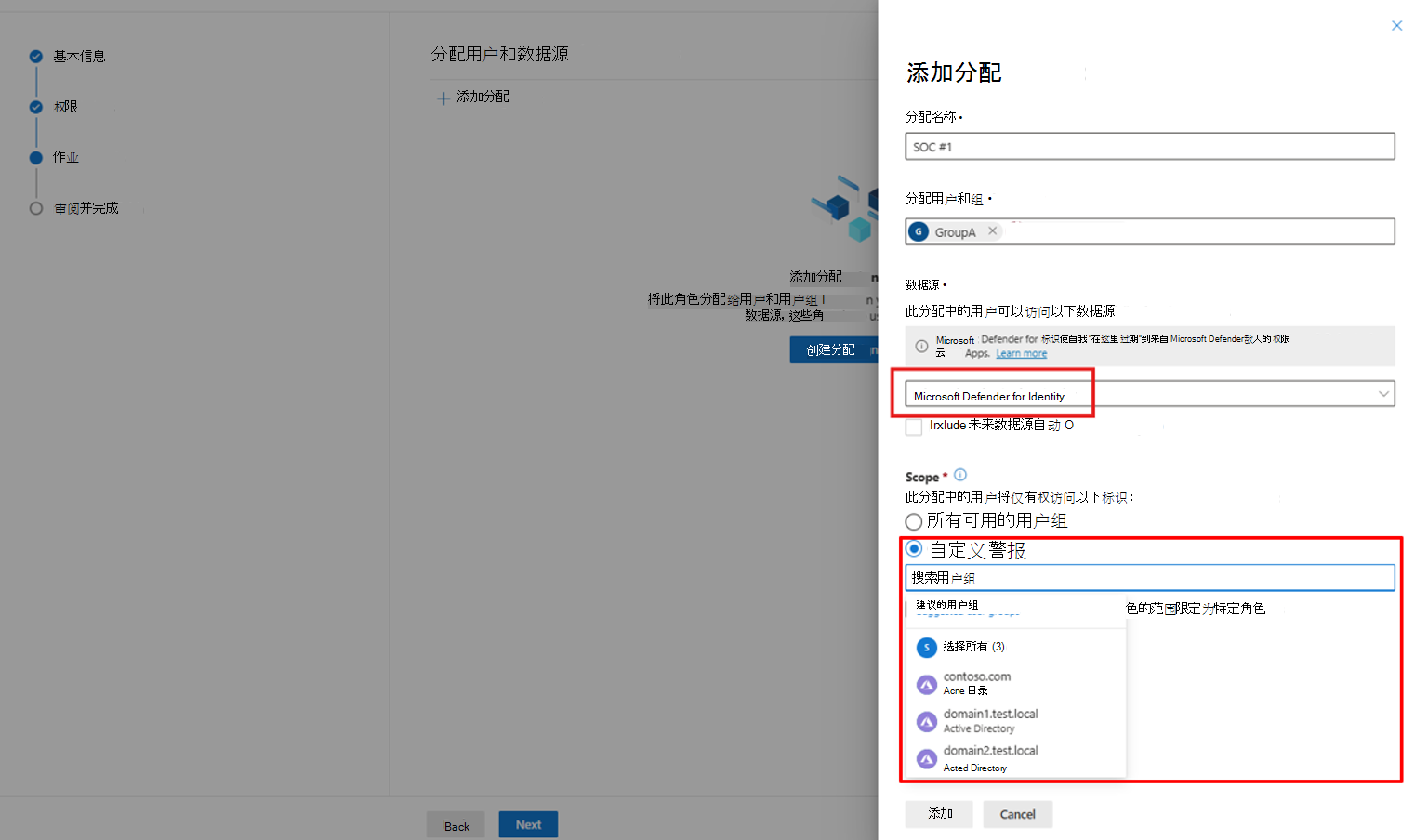This screenshot has width=1415, height=840.
Task: Click the 审阅并完成 empty step circle
Action: coord(36,208)
